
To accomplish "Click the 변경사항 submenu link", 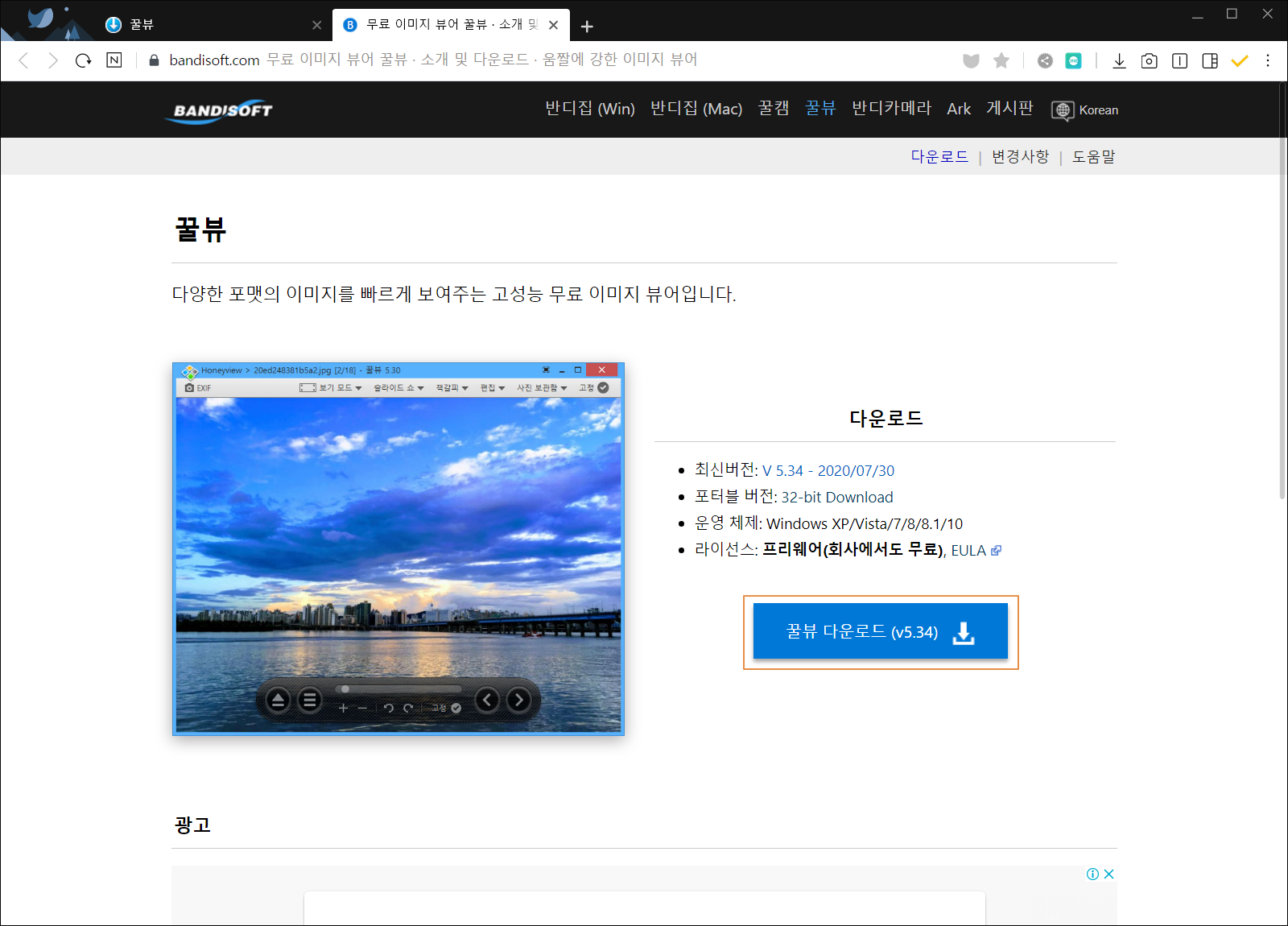I will [1020, 156].
